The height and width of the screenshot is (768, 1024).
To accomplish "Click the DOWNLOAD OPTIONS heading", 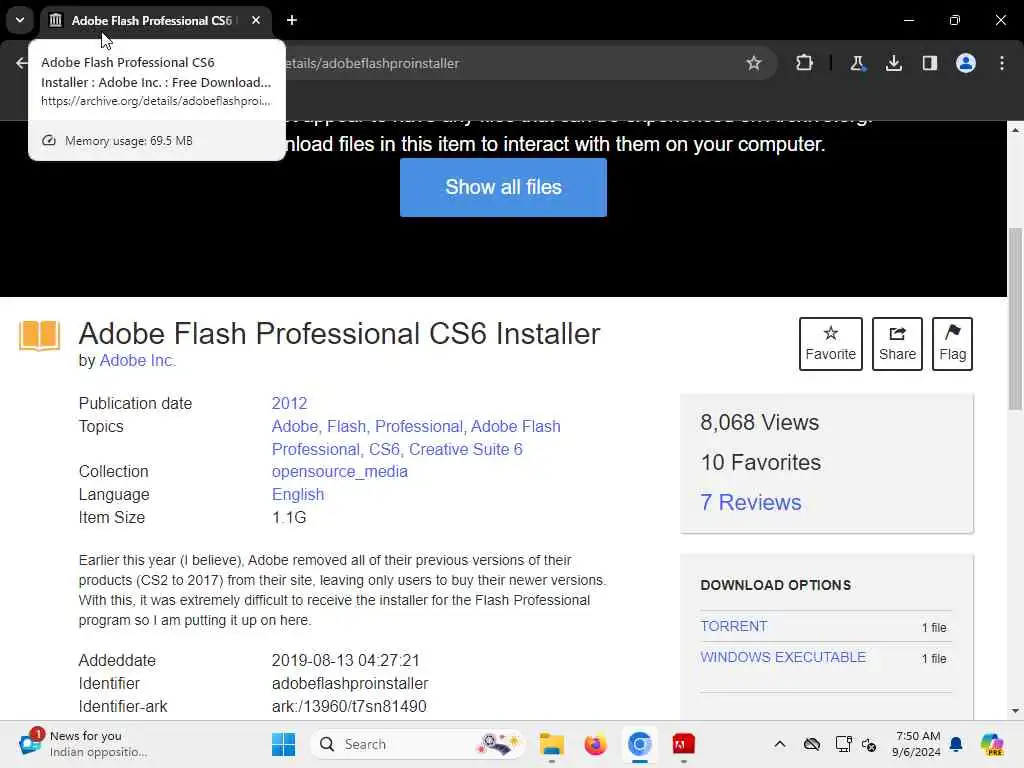I will pos(776,585).
